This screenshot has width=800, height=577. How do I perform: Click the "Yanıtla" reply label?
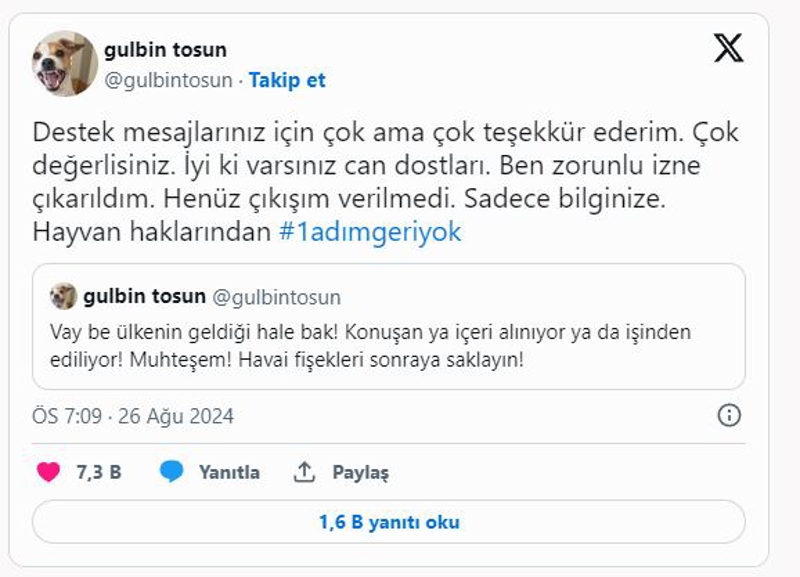point(229,473)
